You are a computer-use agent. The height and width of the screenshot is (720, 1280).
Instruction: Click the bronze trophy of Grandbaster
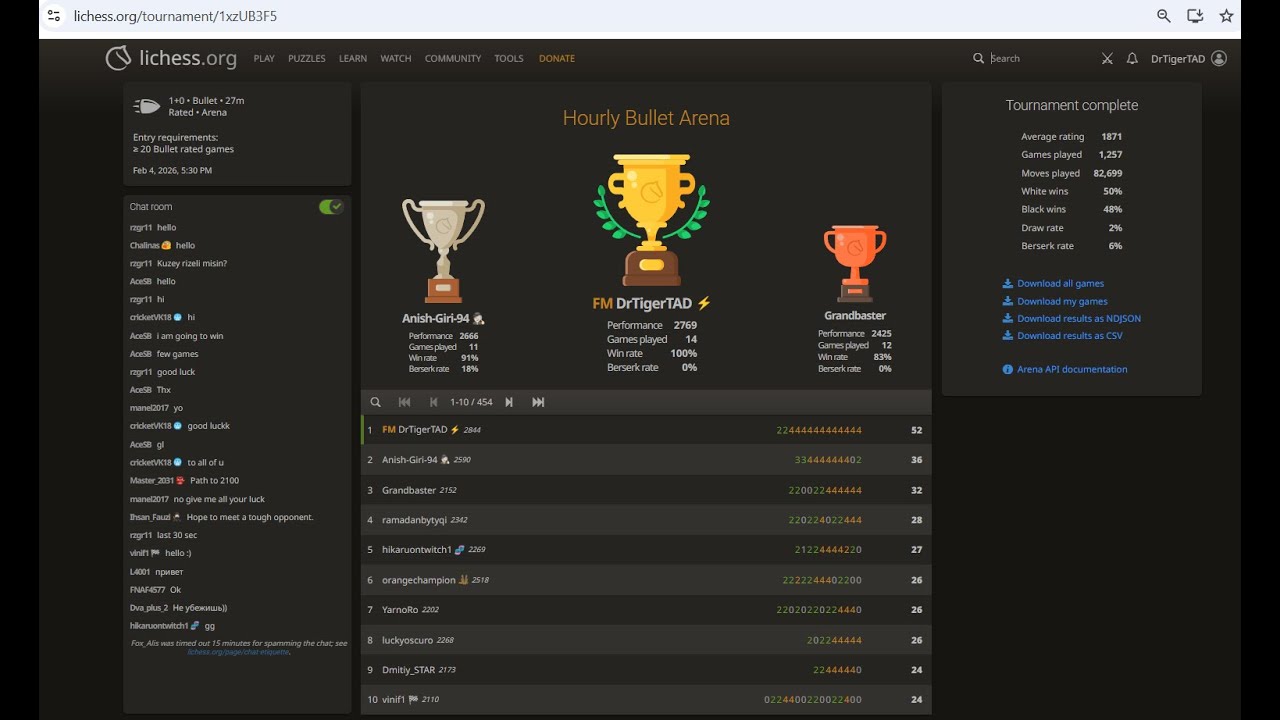(855, 263)
